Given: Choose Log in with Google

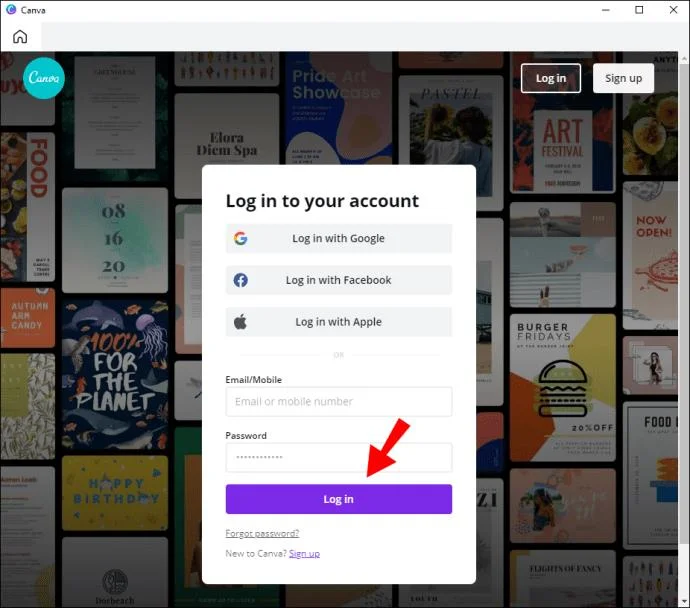Looking at the screenshot, I should pyautogui.click(x=338, y=238).
